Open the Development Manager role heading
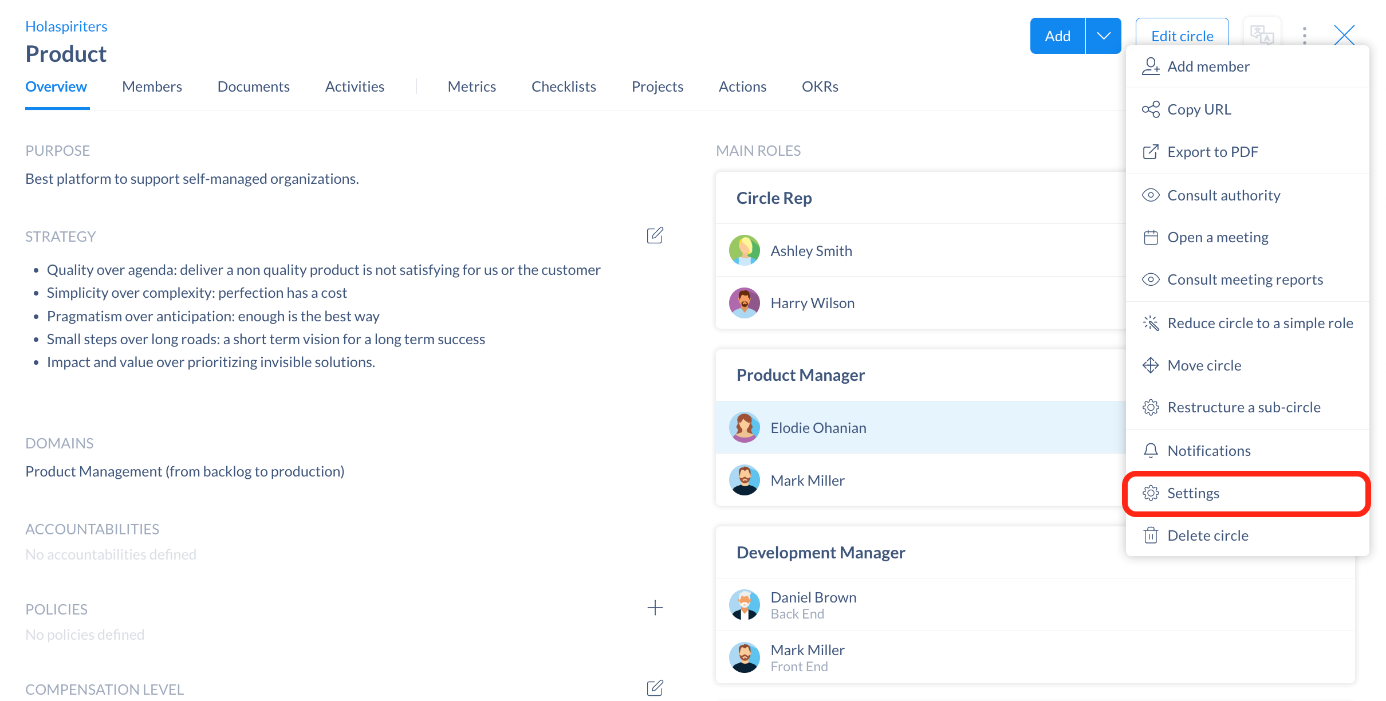1386x701 pixels. tap(820, 552)
